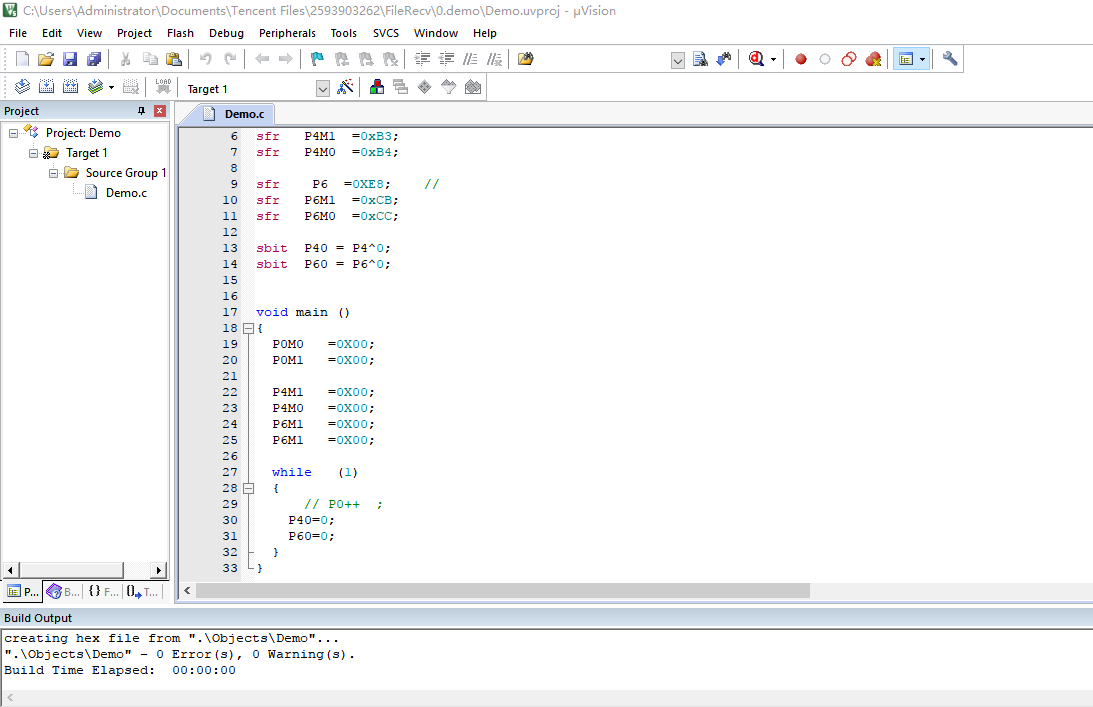Build target files icon
The image size is (1093, 707).
[47, 87]
